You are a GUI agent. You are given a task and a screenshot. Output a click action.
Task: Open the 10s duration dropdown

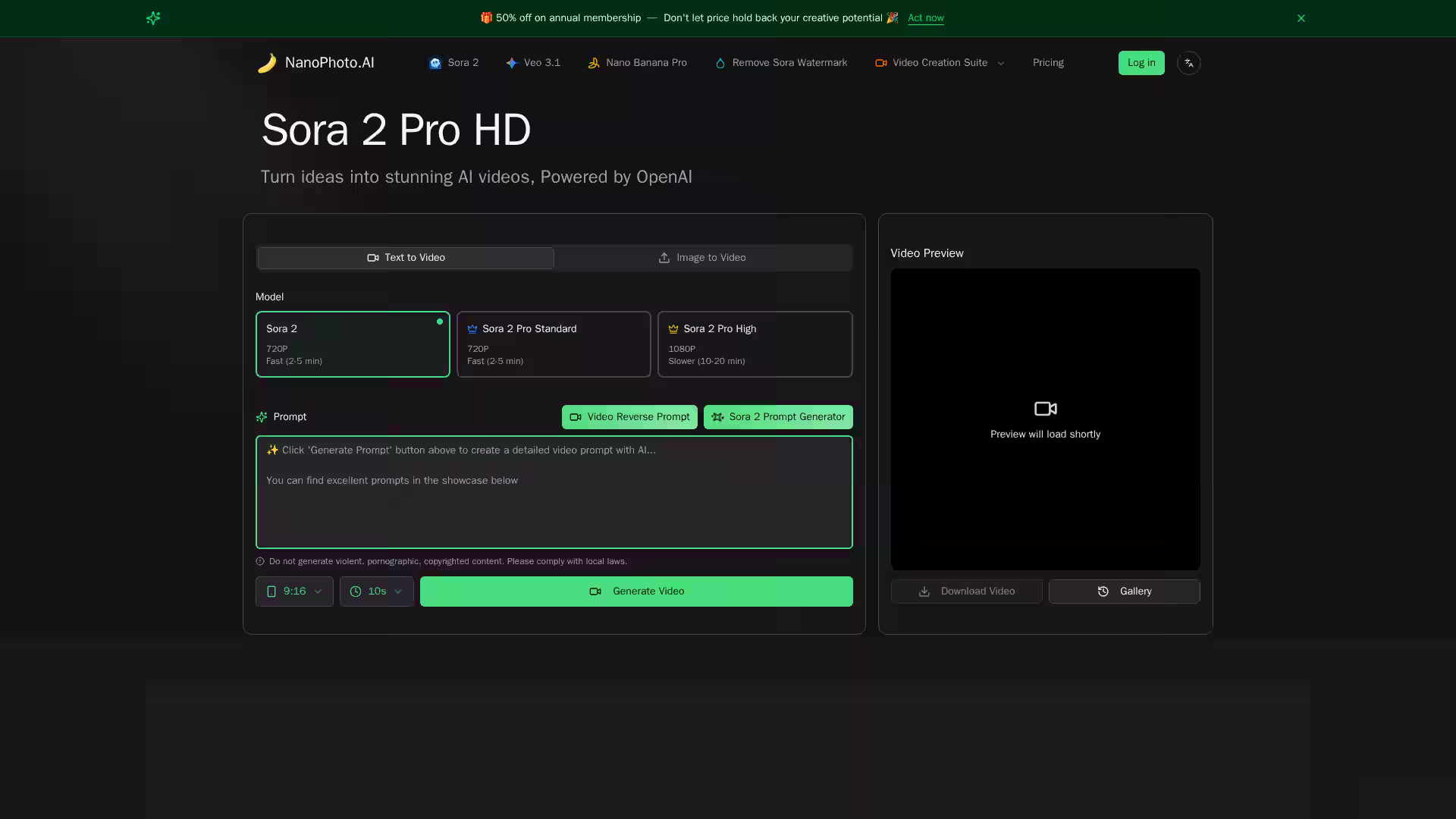pyautogui.click(x=376, y=591)
